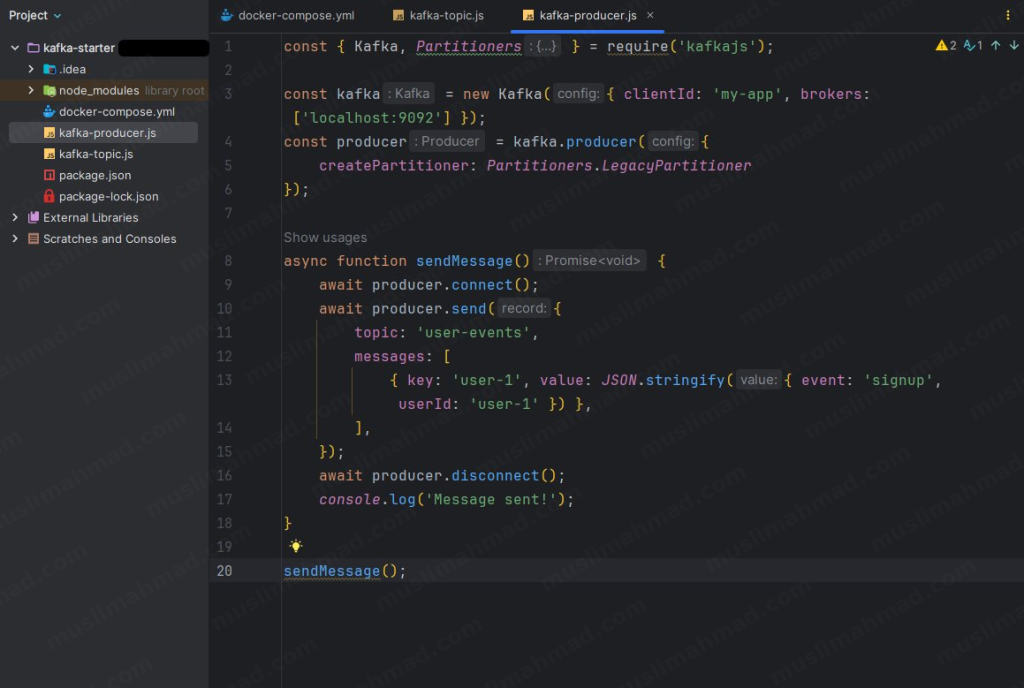Collapse the kafka-starter project root
The width and height of the screenshot is (1024, 688).
pos(14,47)
